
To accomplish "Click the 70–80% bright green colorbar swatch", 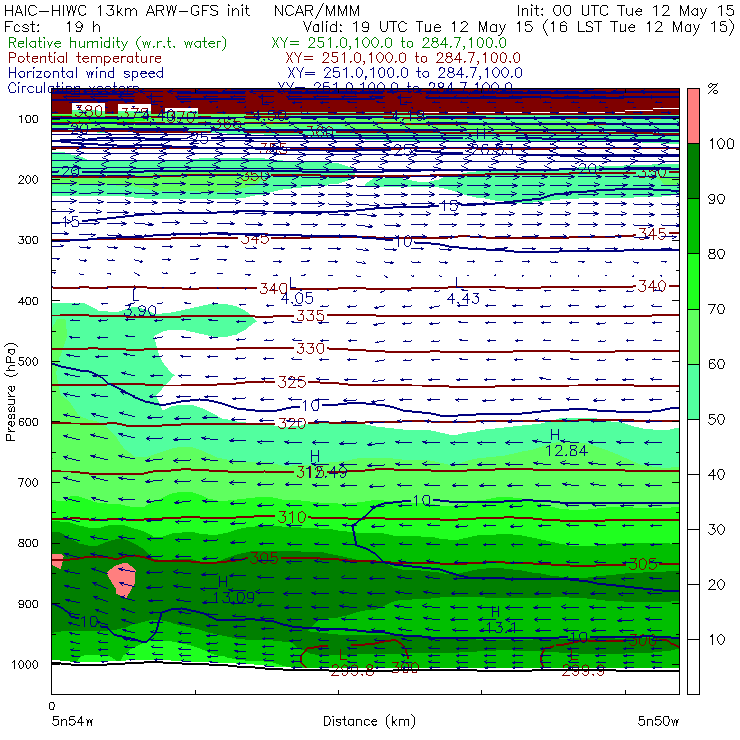I will pyautogui.click(x=693, y=281).
